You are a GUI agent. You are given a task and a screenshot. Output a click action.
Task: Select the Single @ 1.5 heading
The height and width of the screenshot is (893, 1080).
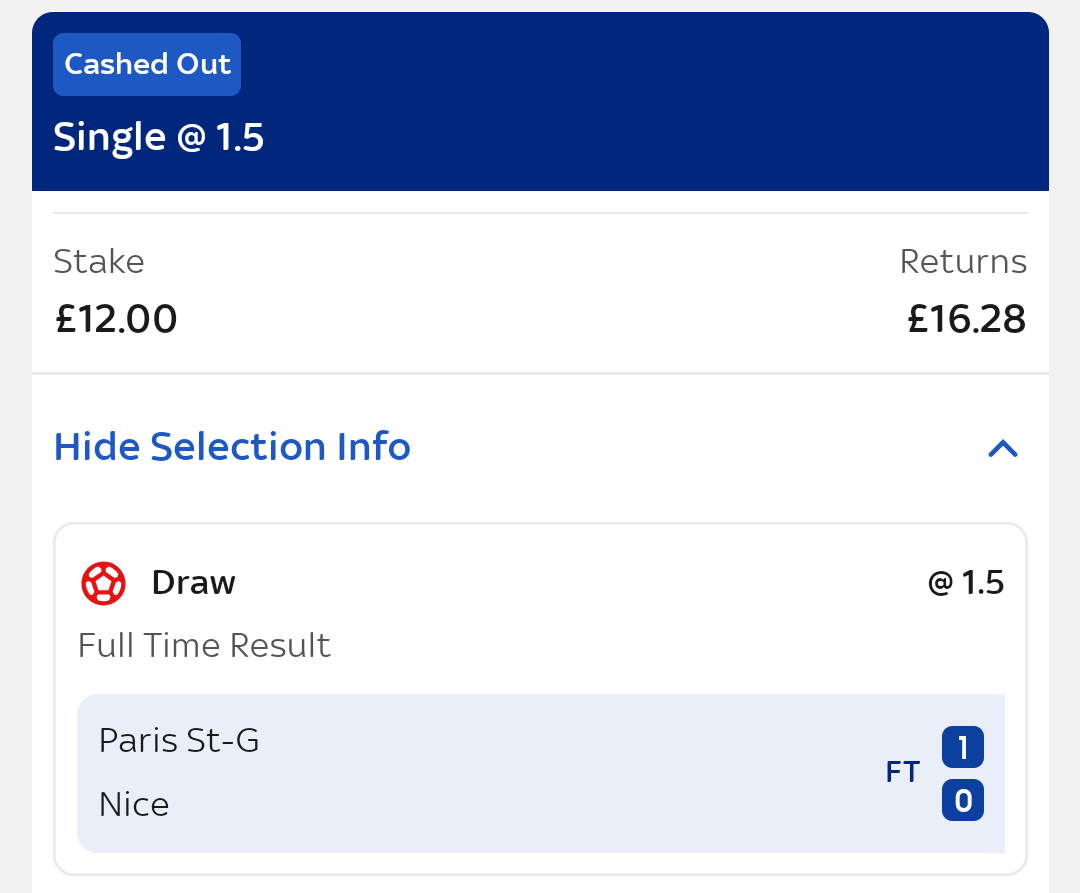coord(158,137)
